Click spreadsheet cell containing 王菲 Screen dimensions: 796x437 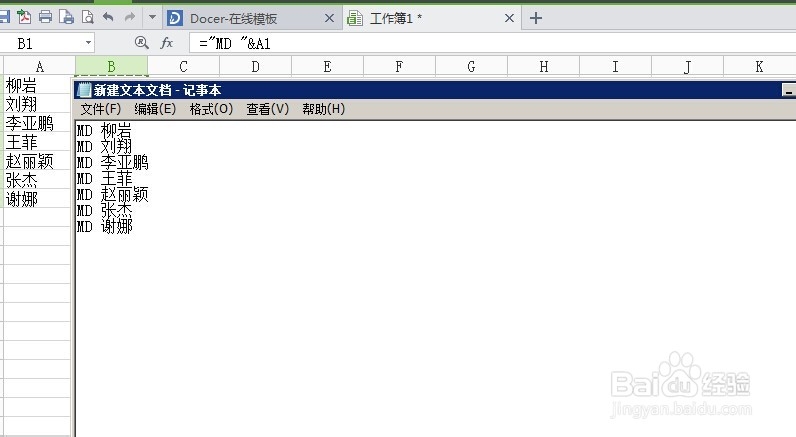pyautogui.click(x=38, y=142)
